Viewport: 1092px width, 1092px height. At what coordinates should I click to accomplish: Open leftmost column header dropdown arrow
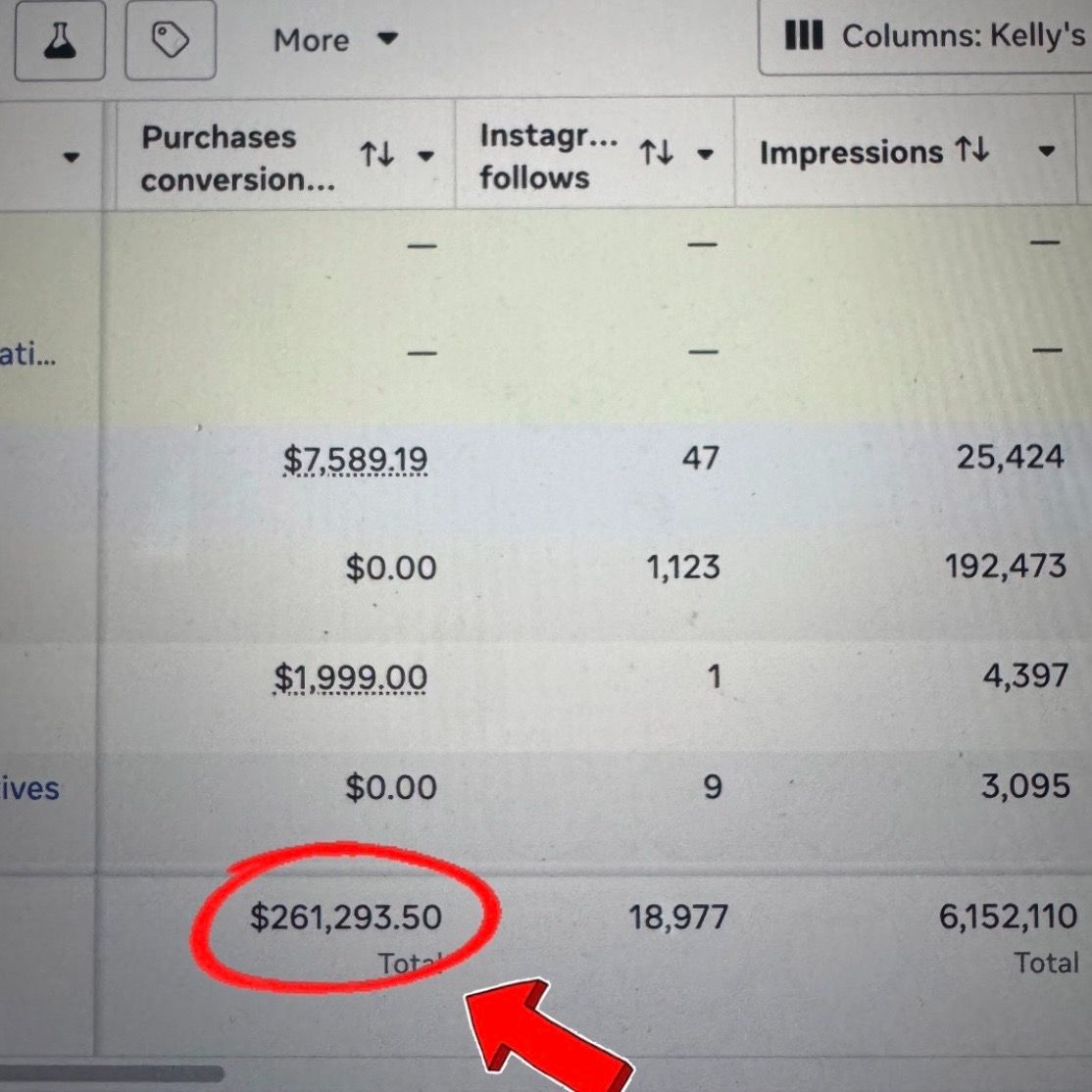pyautogui.click(x=71, y=158)
